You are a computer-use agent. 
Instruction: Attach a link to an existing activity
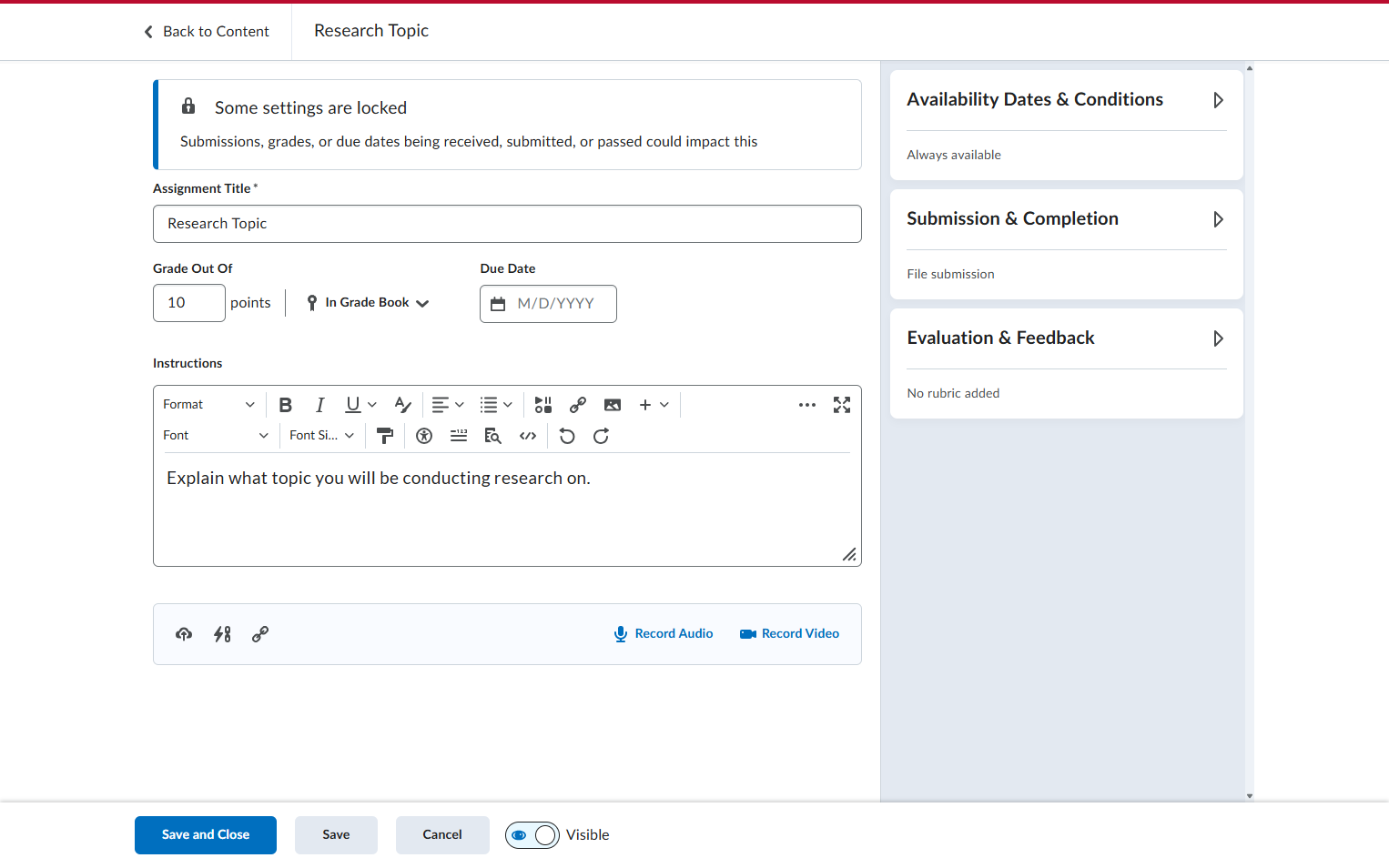[222, 634]
